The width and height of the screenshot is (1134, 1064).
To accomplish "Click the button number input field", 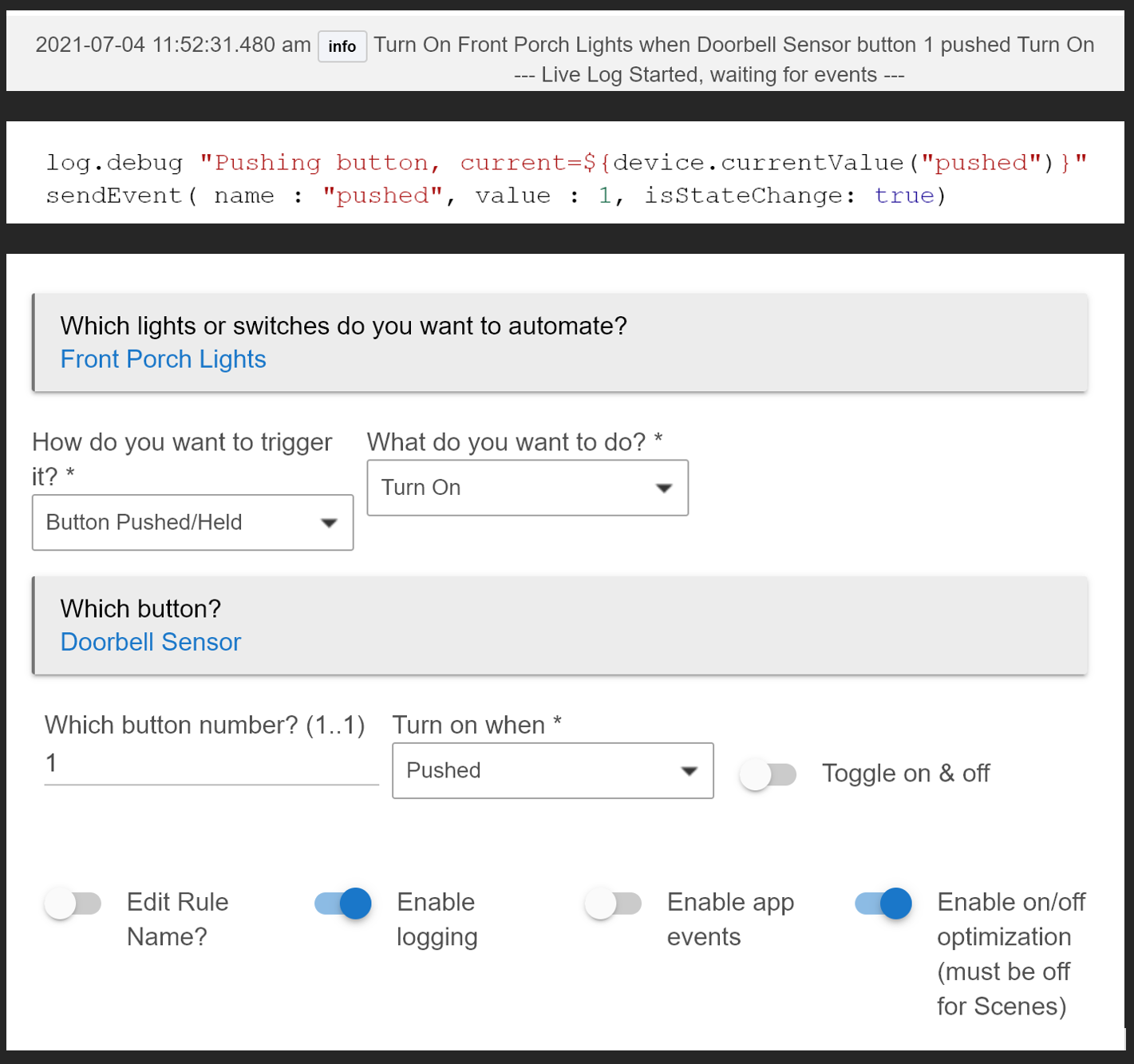I will pyautogui.click(x=211, y=764).
